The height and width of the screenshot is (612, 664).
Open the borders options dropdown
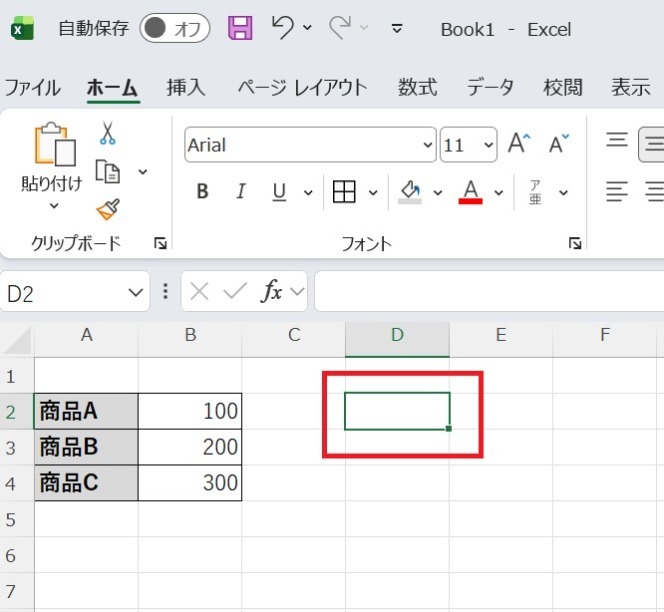point(373,193)
